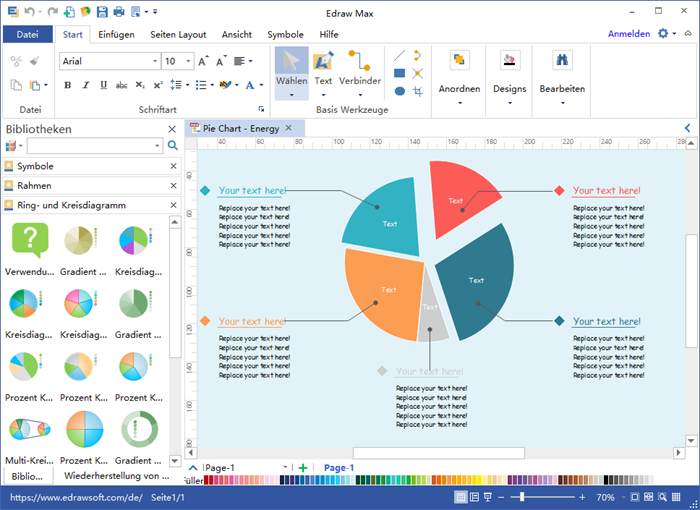
Task: Switch to the Einfügen ribbon tab
Action: pos(116,34)
